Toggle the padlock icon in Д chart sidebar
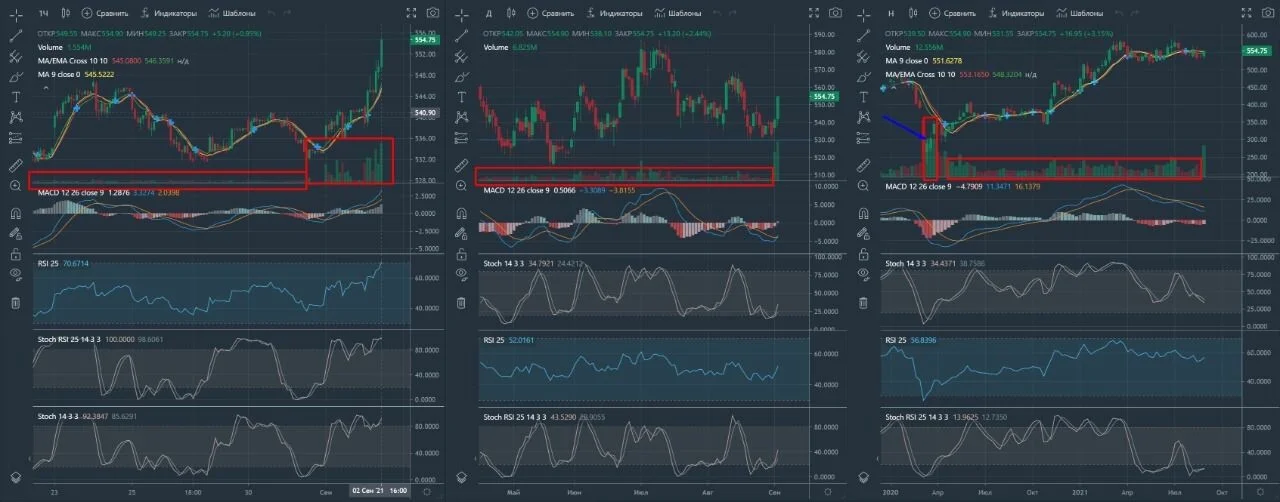Screen dimensions: 1280x502 462,253
